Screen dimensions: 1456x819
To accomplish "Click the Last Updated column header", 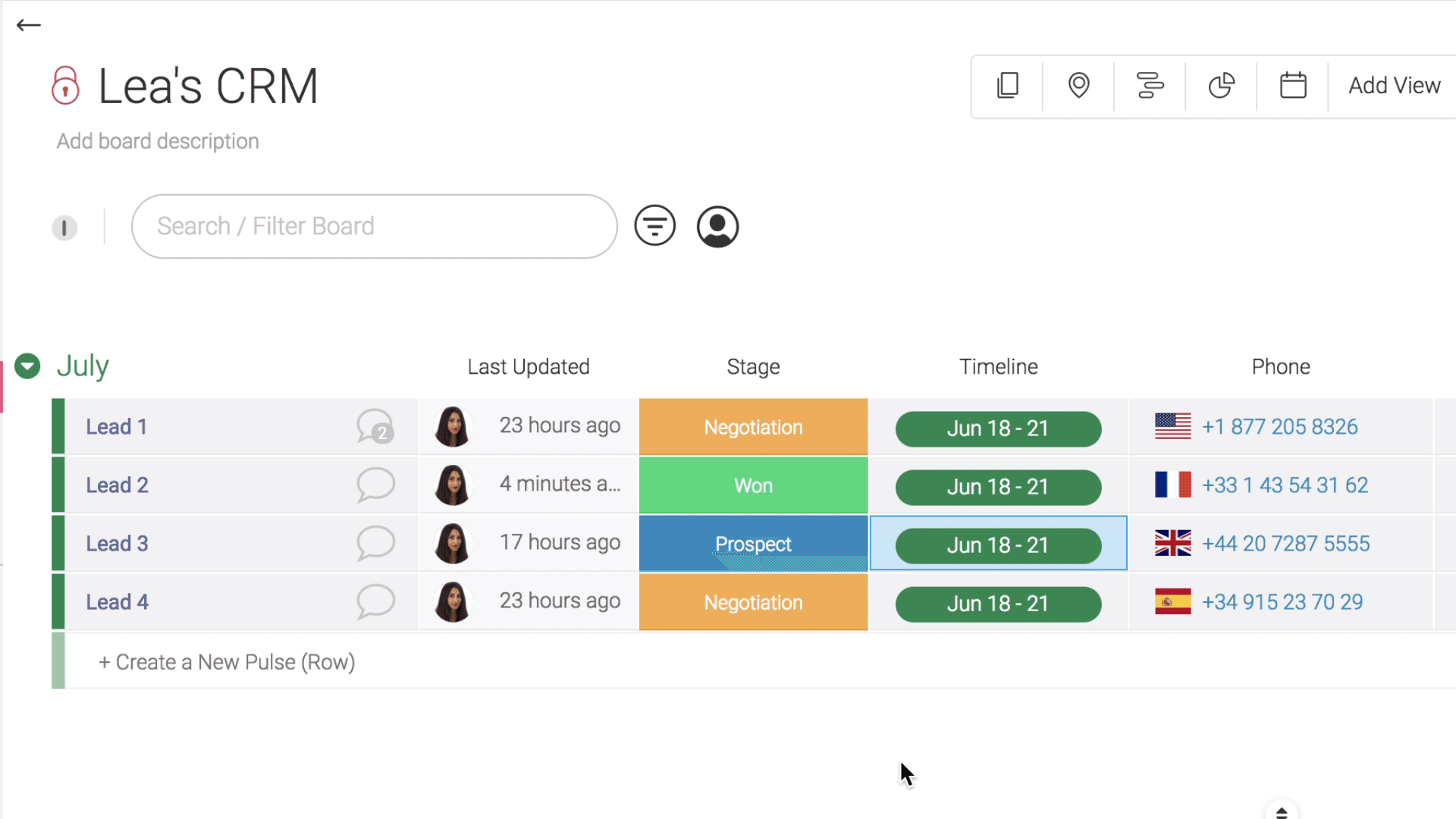I will [529, 367].
